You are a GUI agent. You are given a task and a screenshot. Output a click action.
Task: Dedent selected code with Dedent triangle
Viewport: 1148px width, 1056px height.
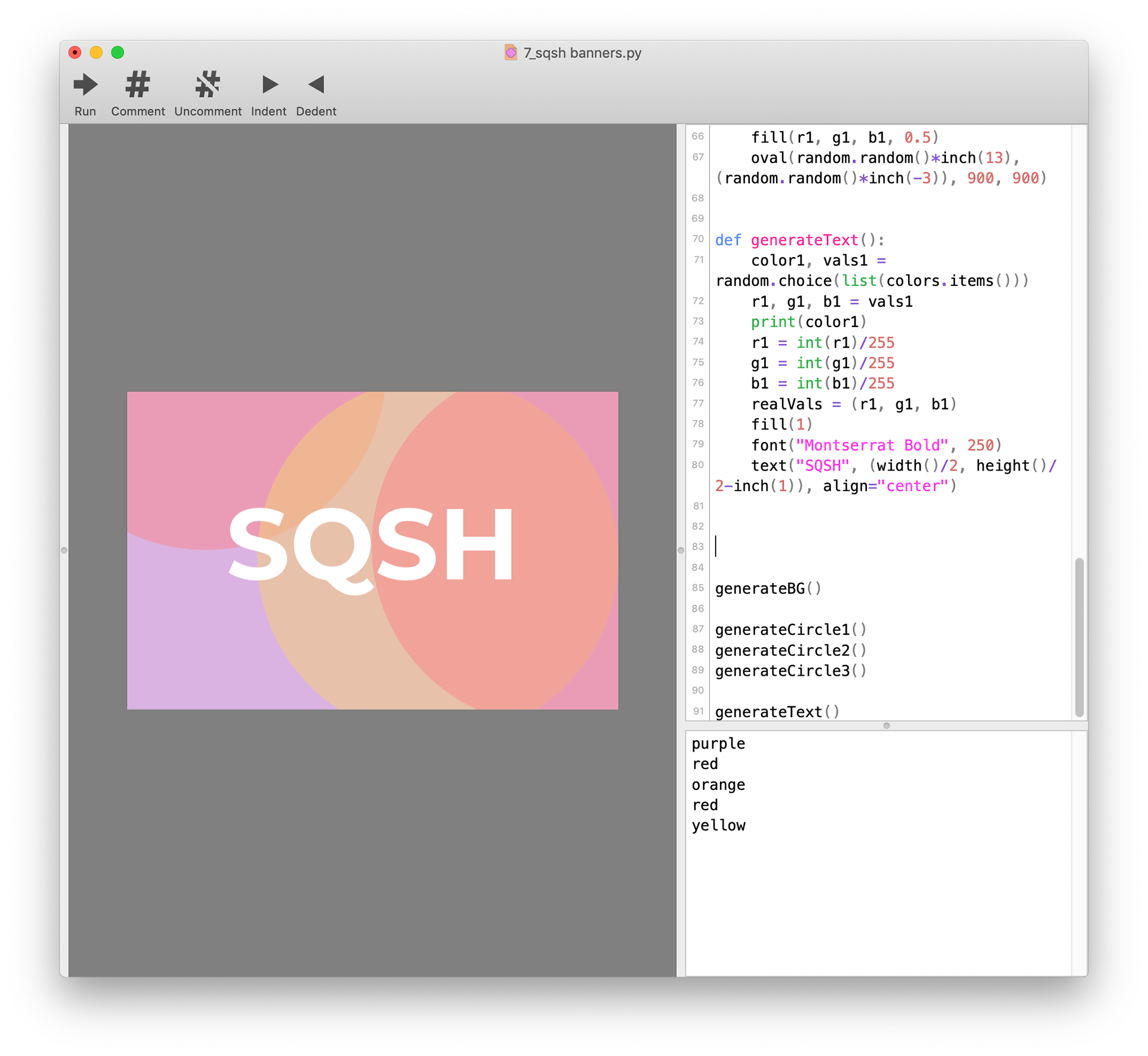[316, 84]
